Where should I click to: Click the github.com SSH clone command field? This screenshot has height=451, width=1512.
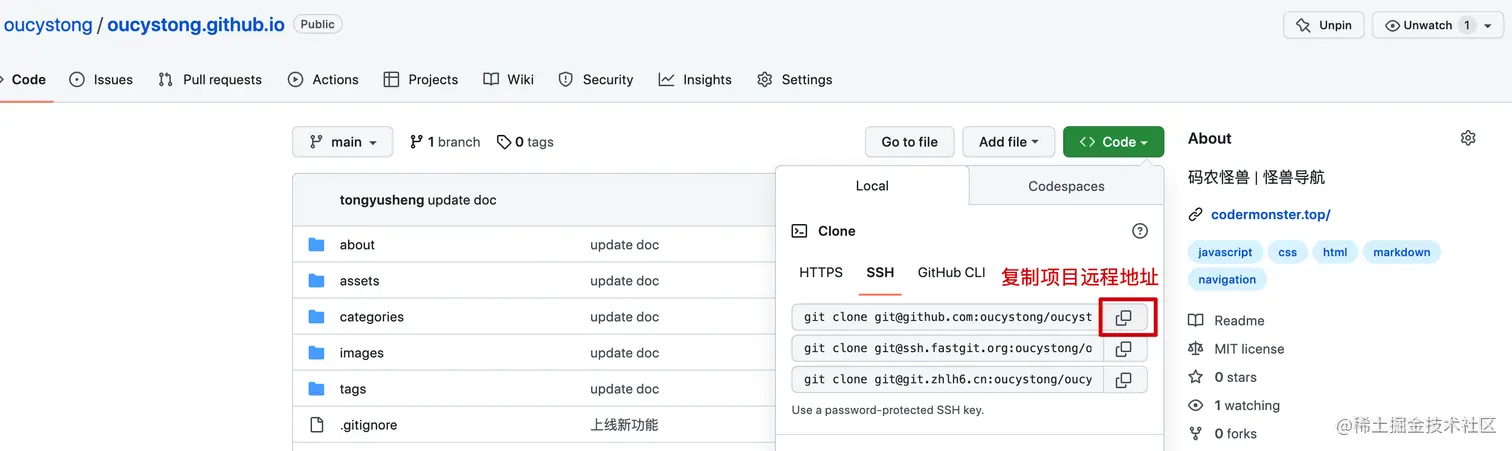947,317
